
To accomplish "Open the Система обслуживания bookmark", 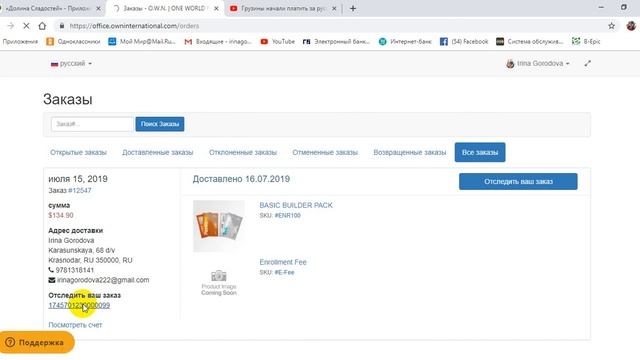I will [529, 42].
